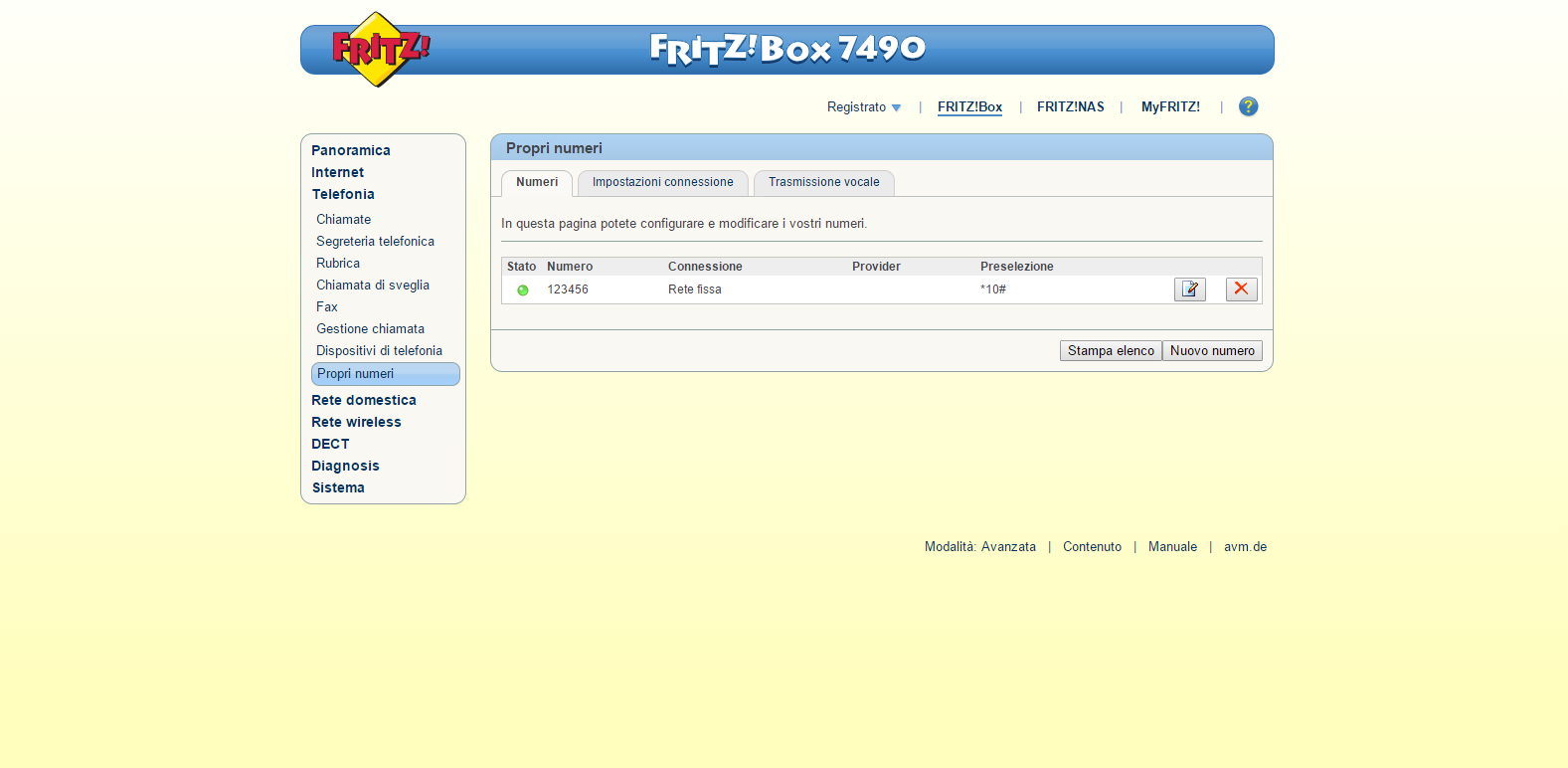Open Panoramica in the sidebar
1568x768 pixels.
point(351,150)
